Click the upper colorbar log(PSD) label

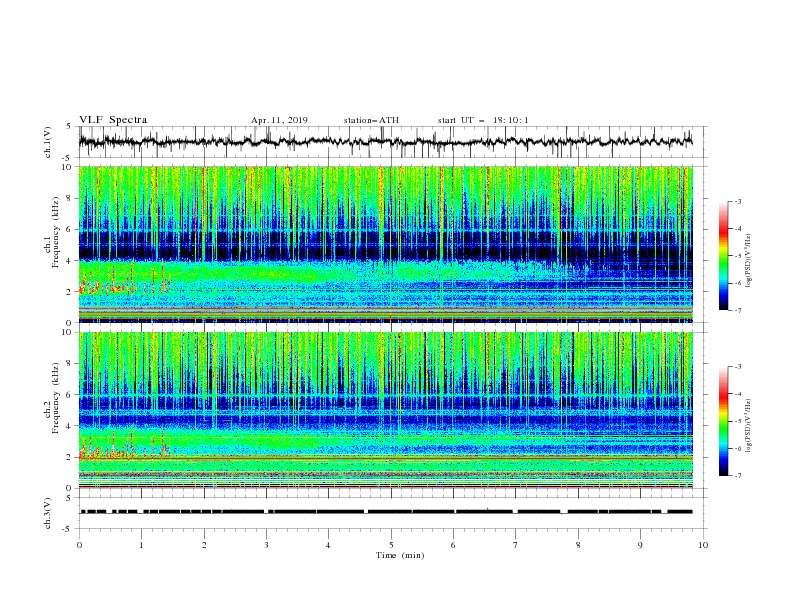[x=749, y=262]
